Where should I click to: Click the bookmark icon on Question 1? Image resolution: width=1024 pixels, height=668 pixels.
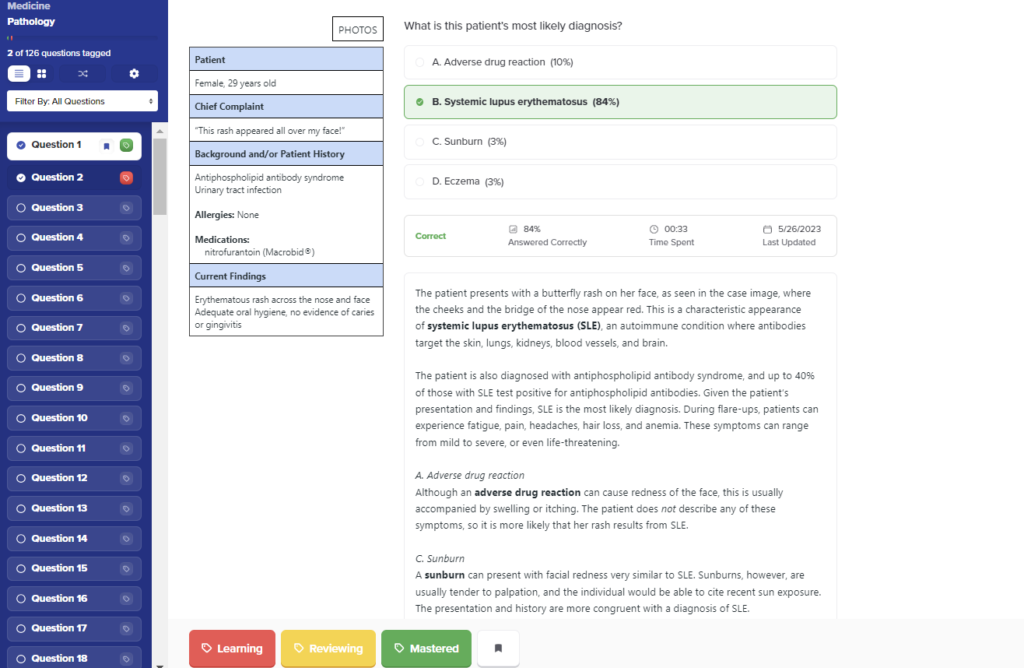tap(107, 146)
